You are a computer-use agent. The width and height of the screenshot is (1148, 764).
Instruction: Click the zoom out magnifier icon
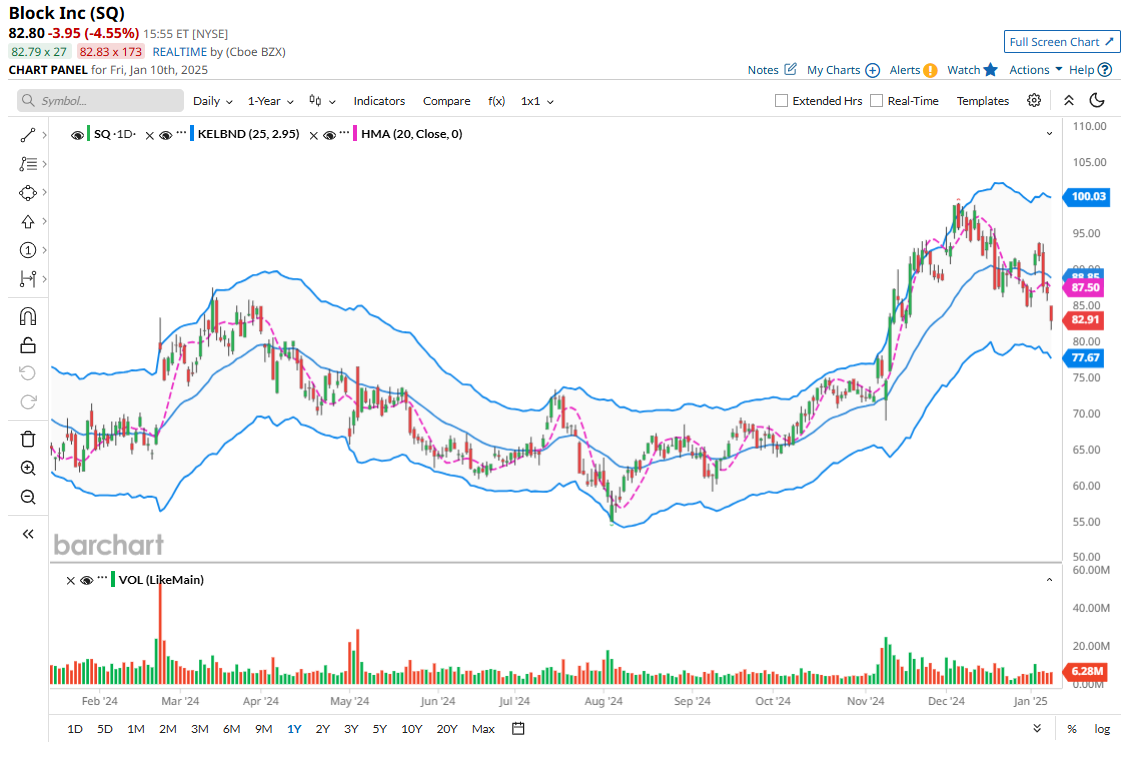(x=28, y=497)
